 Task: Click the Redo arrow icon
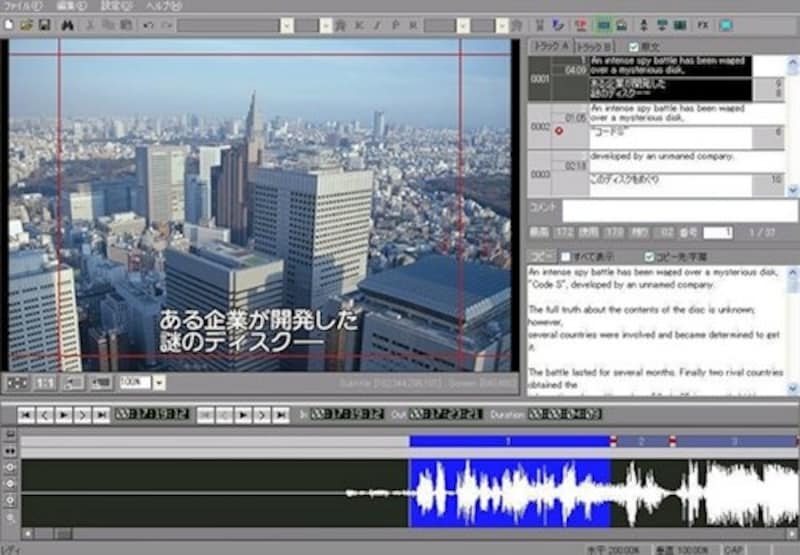(167, 25)
